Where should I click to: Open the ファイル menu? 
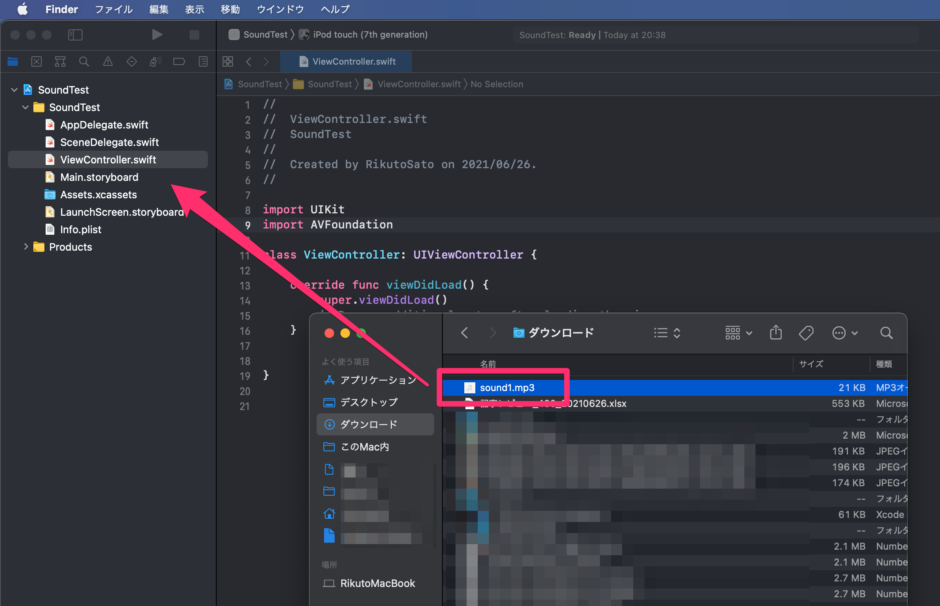114,9
